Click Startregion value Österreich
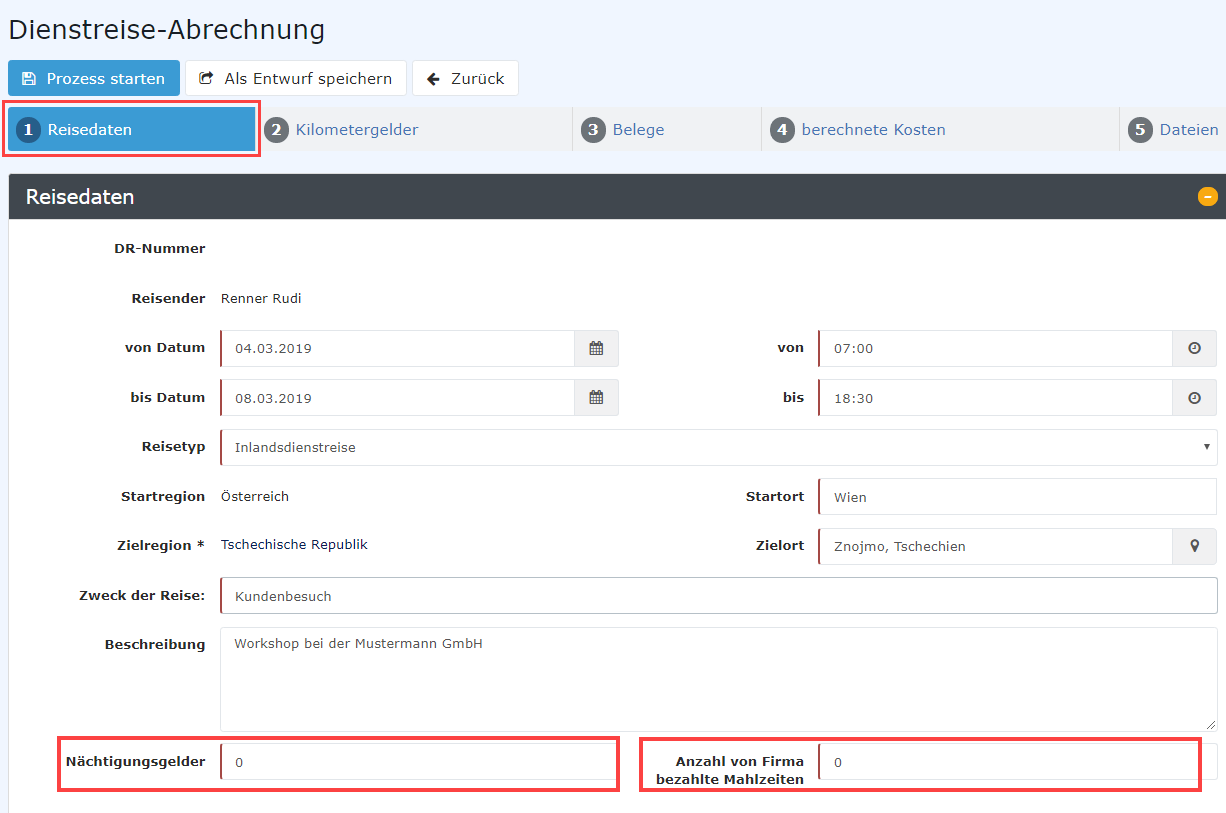The width and height of the screenshot is (1226, 813). (x=255, y=496)
